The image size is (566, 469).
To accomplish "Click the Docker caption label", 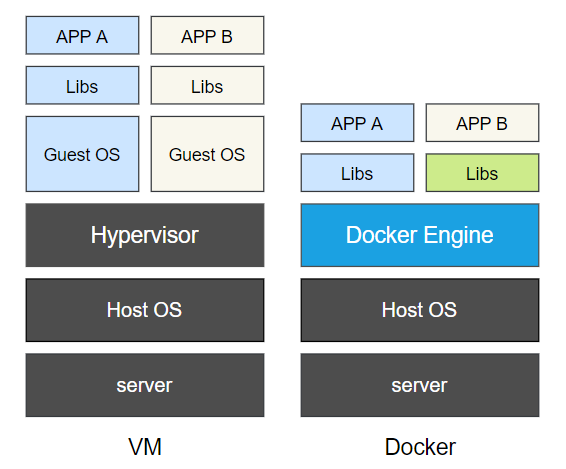I will pyautogui.click(x=420, y=447).
